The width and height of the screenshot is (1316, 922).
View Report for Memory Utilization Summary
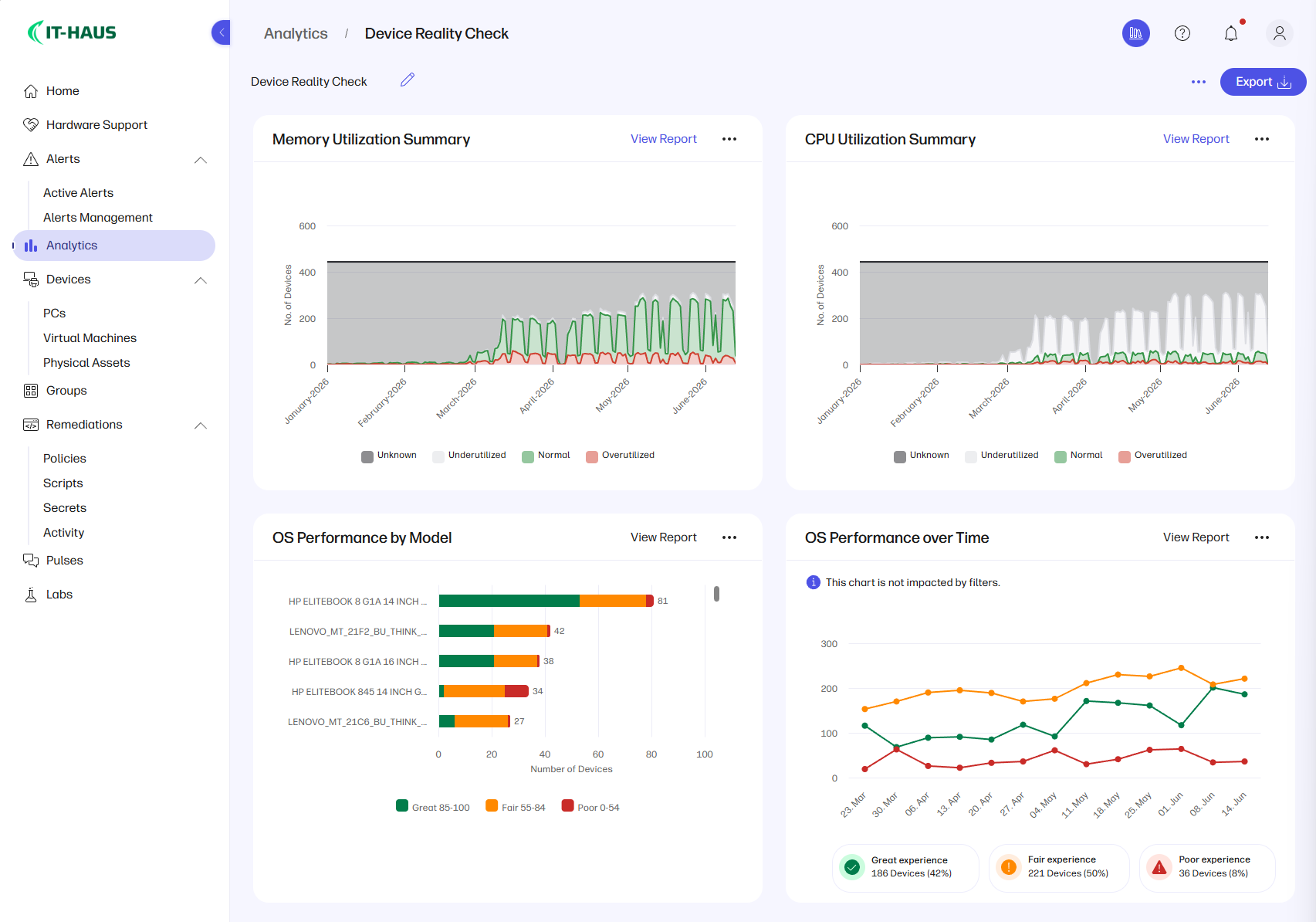click(x=664, y=139)
